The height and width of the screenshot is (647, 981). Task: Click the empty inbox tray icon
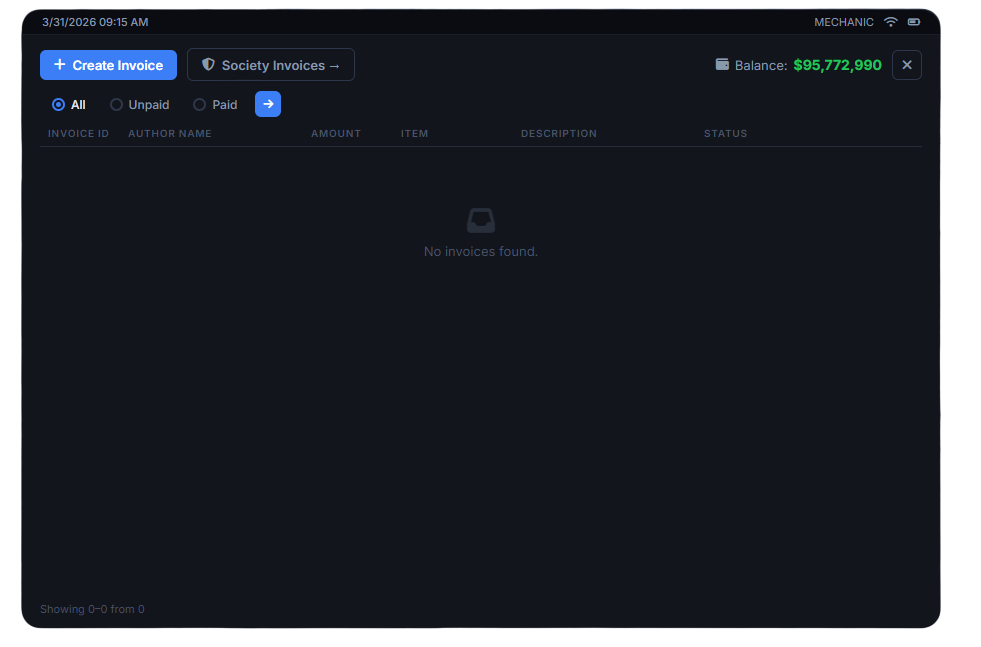coord(481,220)
